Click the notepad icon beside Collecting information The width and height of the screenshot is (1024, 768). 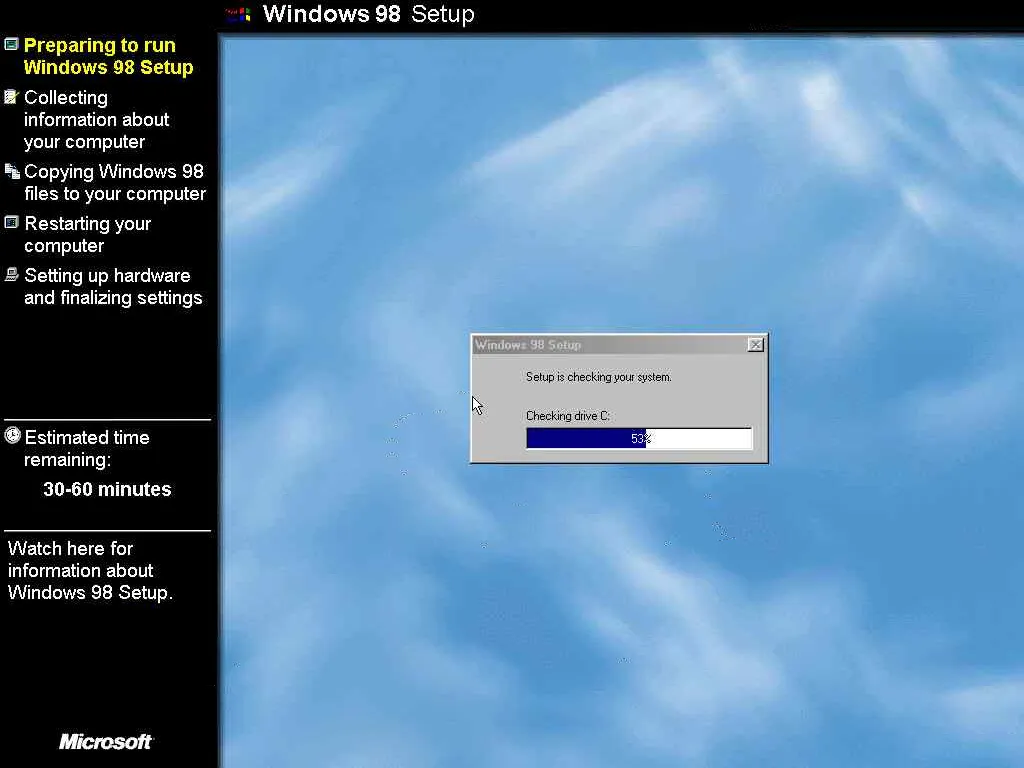pos(11,97)
